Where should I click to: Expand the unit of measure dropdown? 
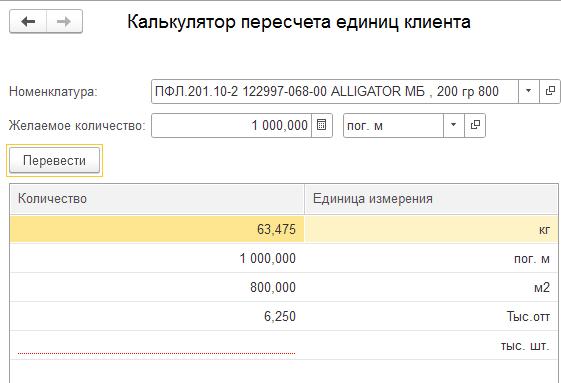pos(453,125)
